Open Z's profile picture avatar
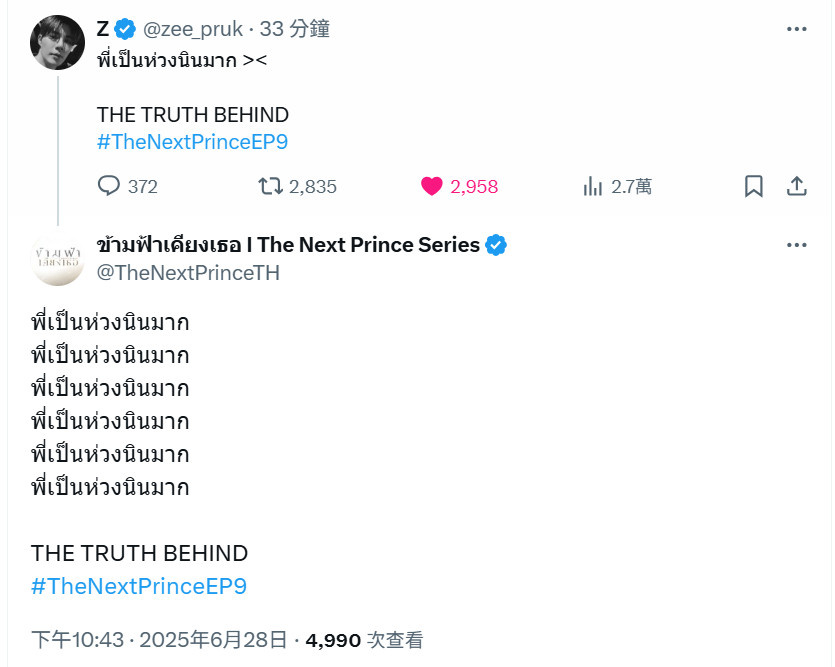Image resolution: width=835 pixels, height=667 pixels. coord(58,43)
